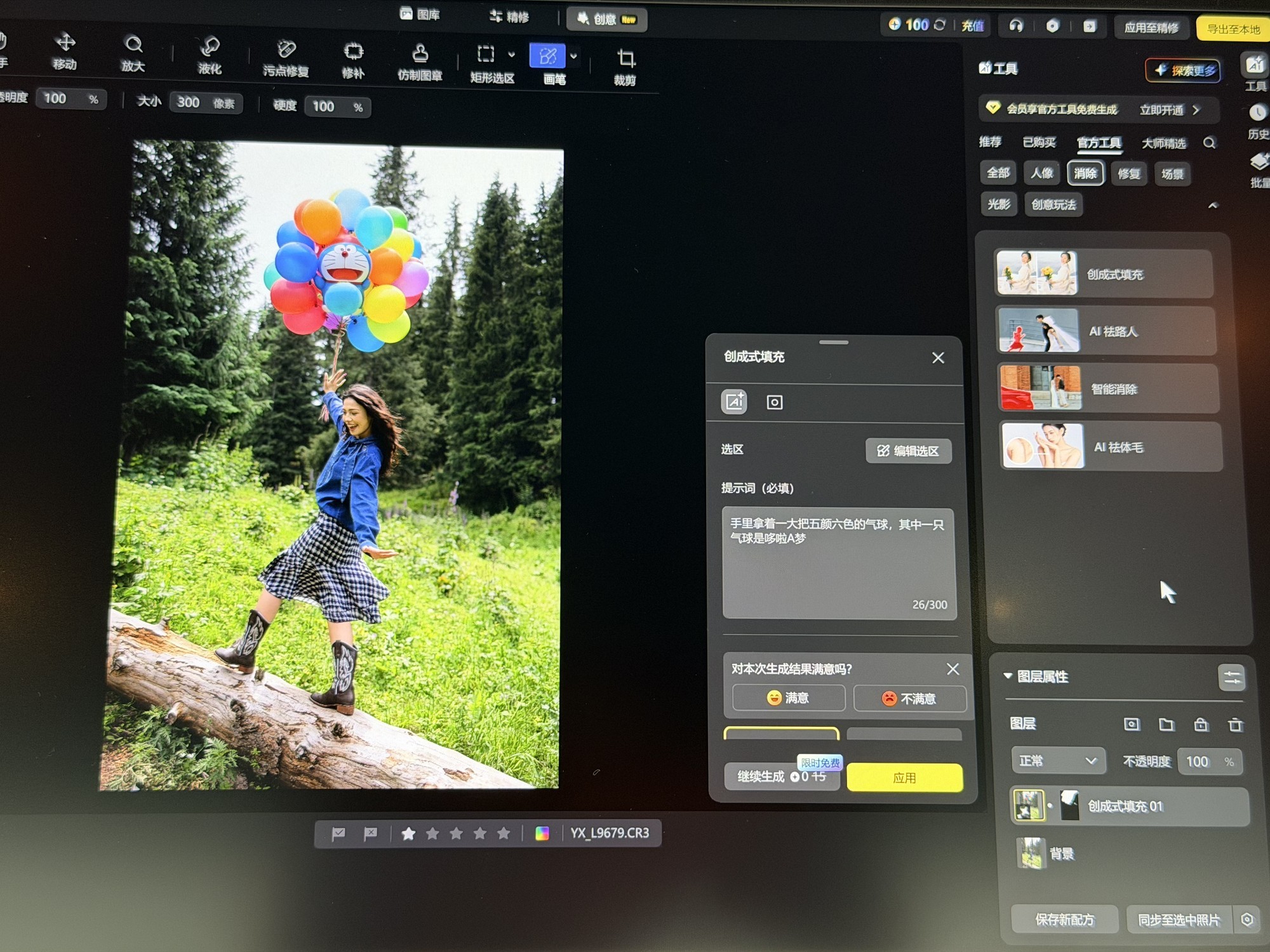Click the 充值 recharge link
The width and height of the screenshot is (1270, 952).
point(972,25)
